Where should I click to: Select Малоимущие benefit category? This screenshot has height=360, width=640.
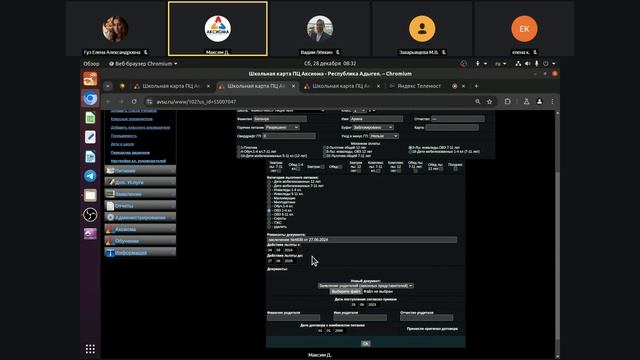(269, 198)
